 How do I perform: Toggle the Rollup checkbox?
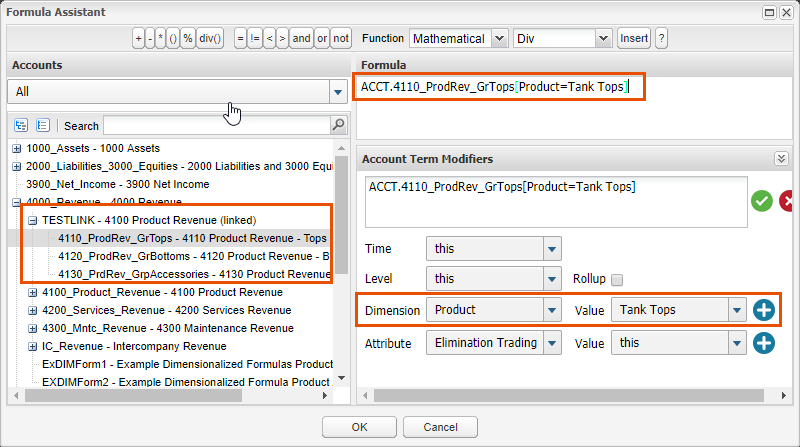(x=617, y=280)
